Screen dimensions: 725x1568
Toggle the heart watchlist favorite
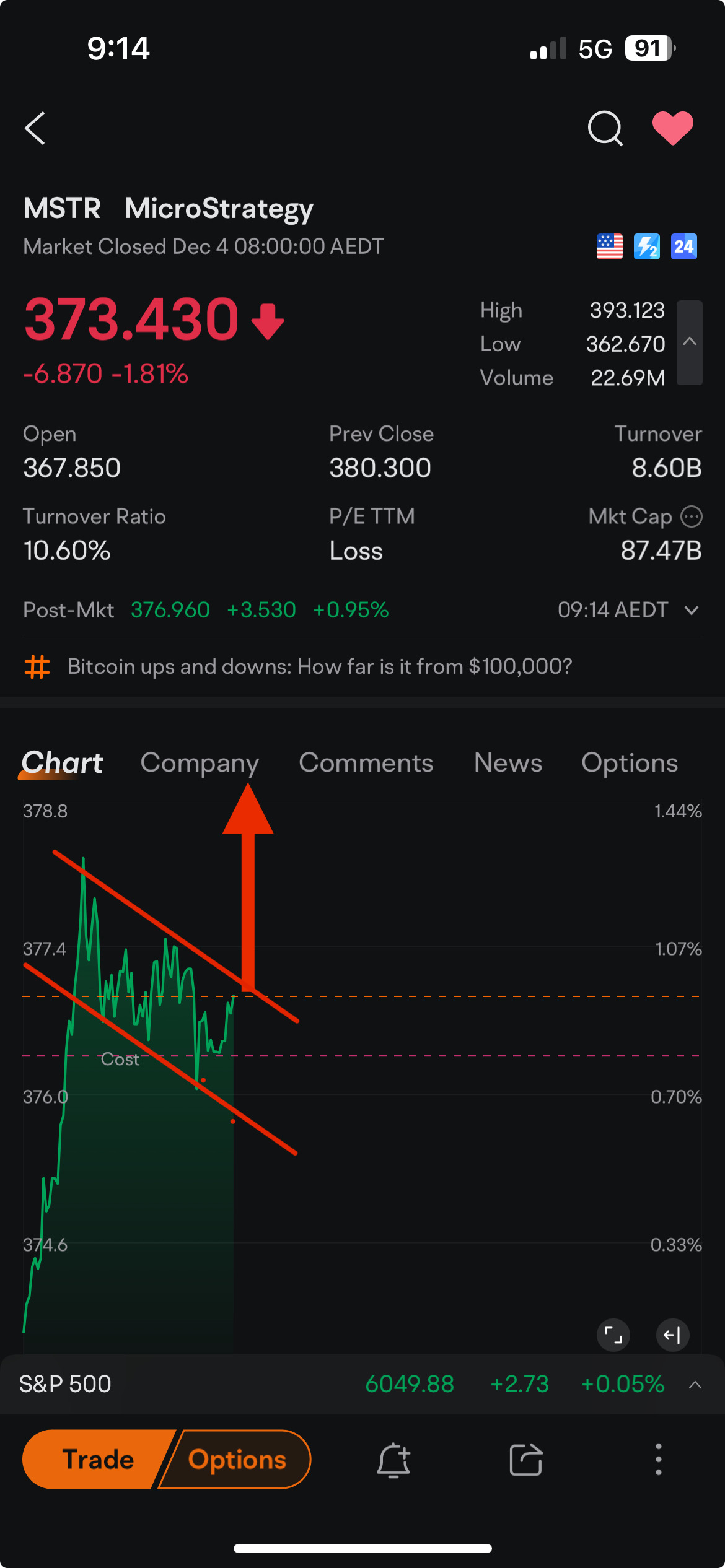click(672, 128)
